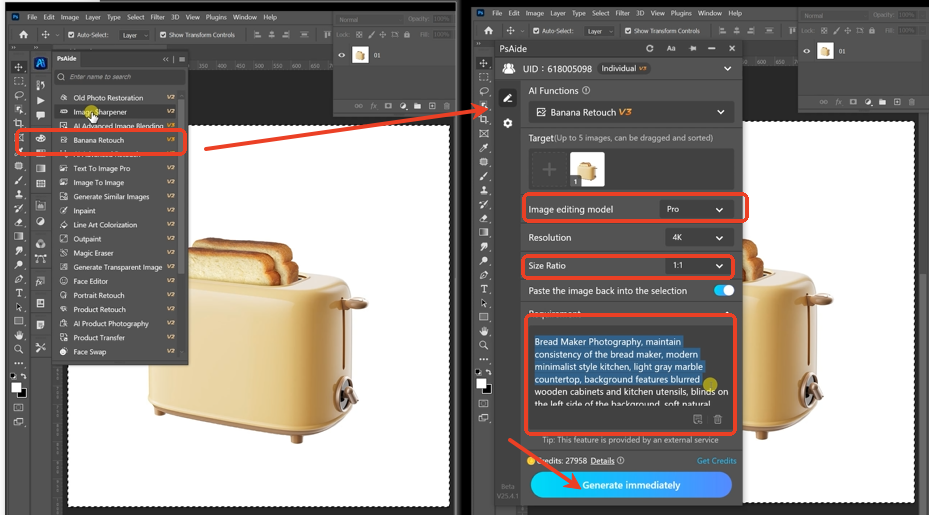
Task: Open the PsAide edit pencil tab
Action: 508,98
